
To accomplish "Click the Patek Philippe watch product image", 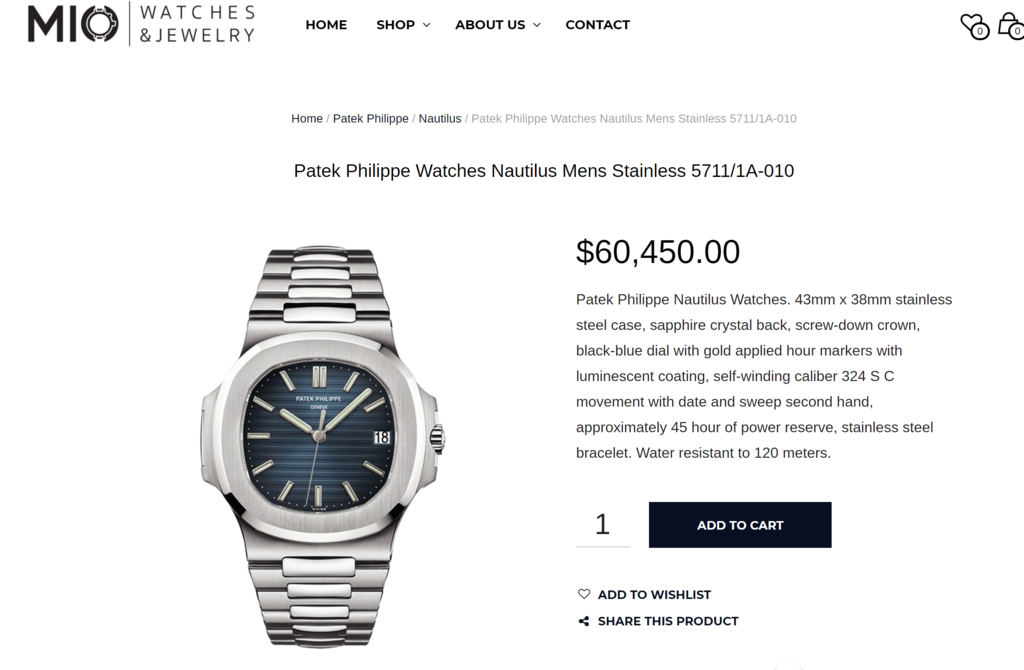I will (323, 447).
